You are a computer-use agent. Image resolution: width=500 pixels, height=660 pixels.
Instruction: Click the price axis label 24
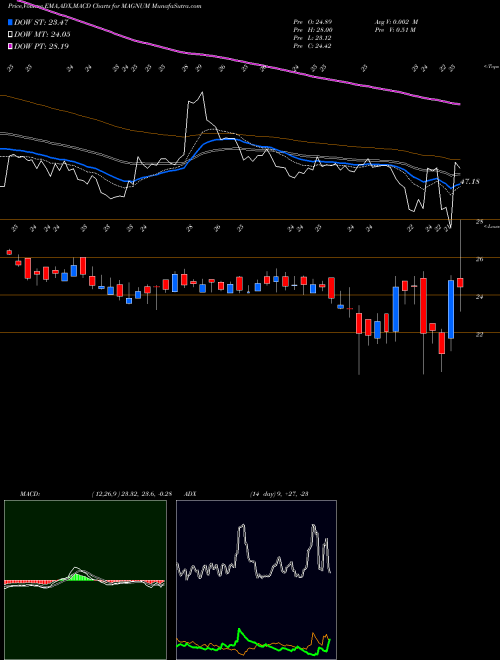pyautogui.click(x=479, y=297)
